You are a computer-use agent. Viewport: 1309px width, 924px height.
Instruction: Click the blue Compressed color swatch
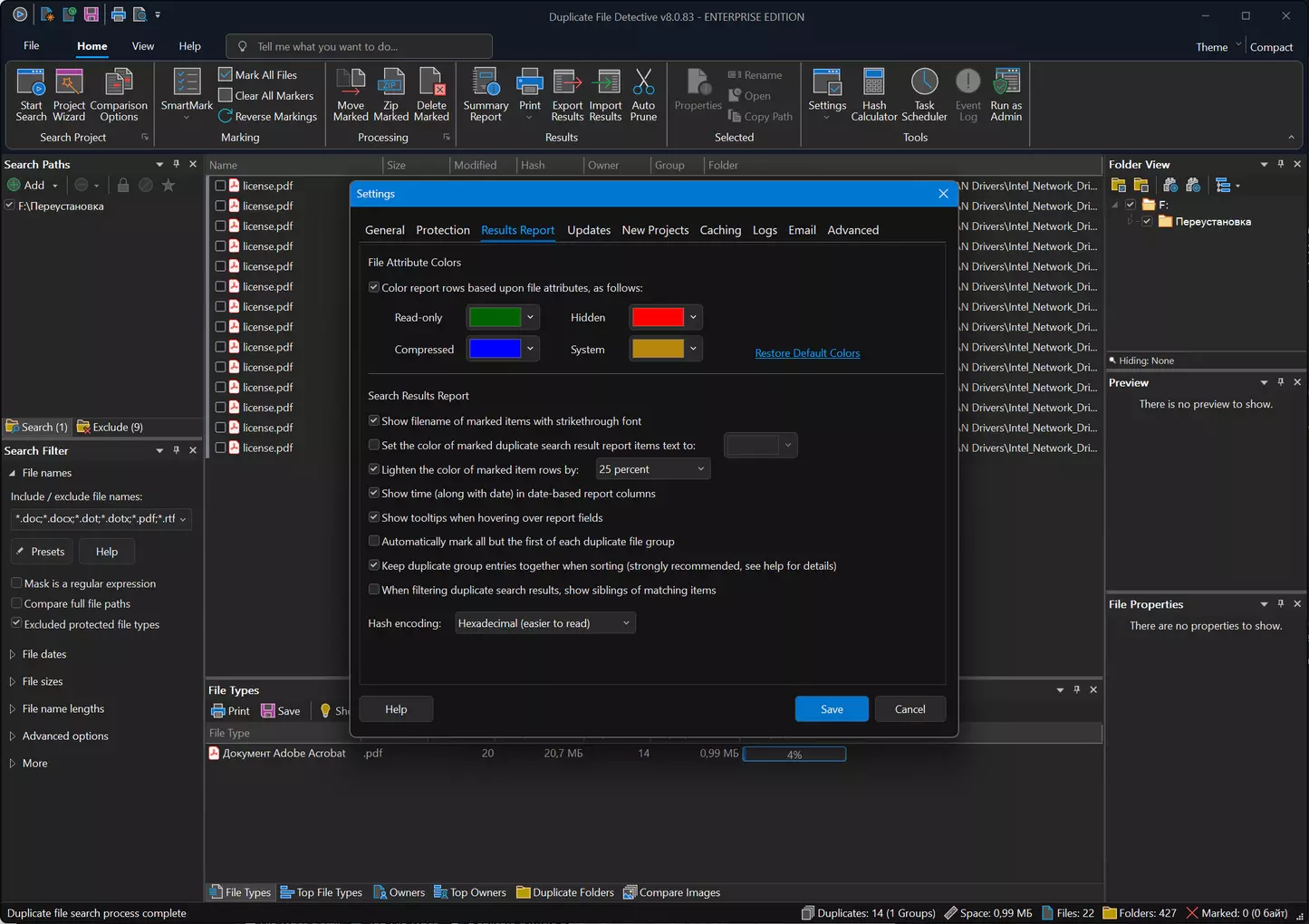(495, 349)
